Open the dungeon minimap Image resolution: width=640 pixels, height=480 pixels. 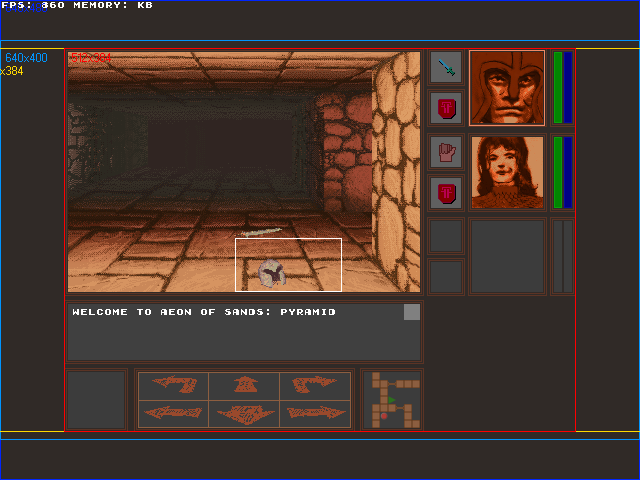point(392,400)
